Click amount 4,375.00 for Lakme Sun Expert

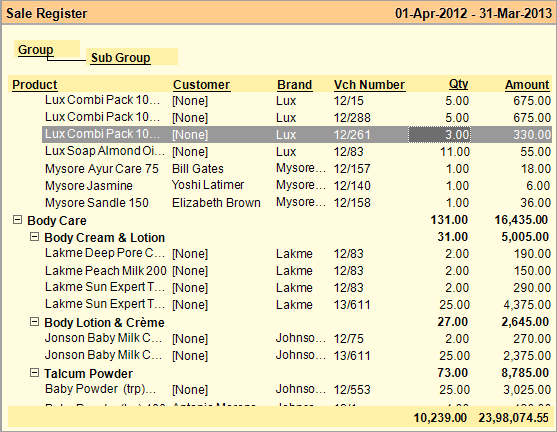(527, 305)
